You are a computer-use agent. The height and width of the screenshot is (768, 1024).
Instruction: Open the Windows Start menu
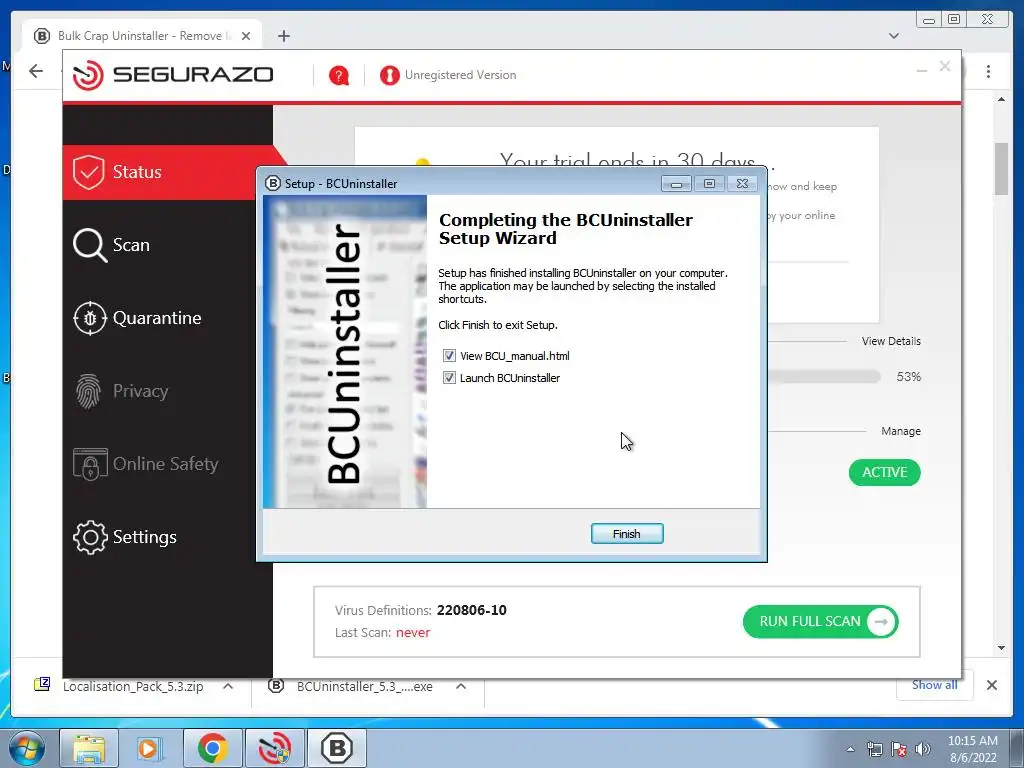pos(27,748)
